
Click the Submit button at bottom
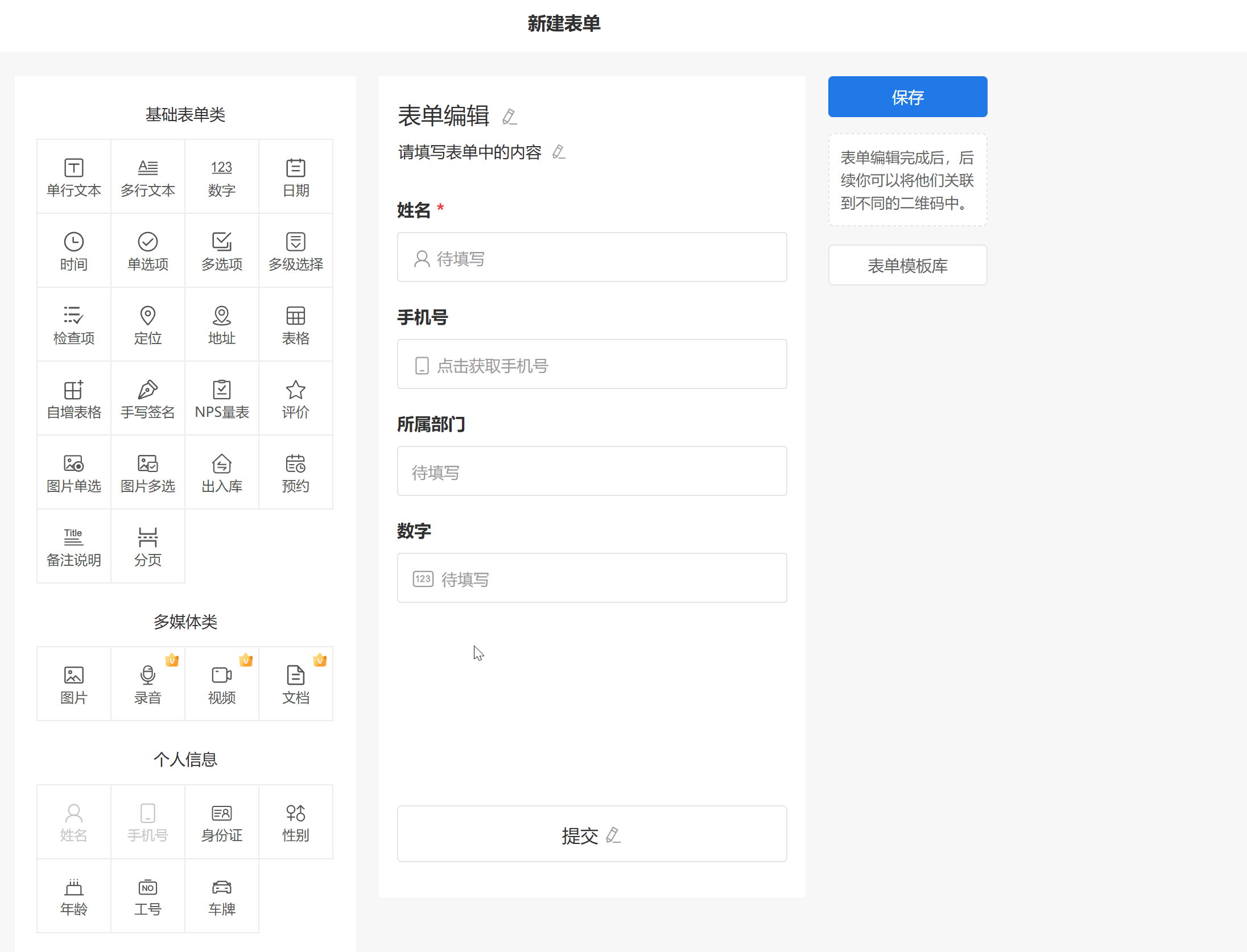[x=592, y=834]
